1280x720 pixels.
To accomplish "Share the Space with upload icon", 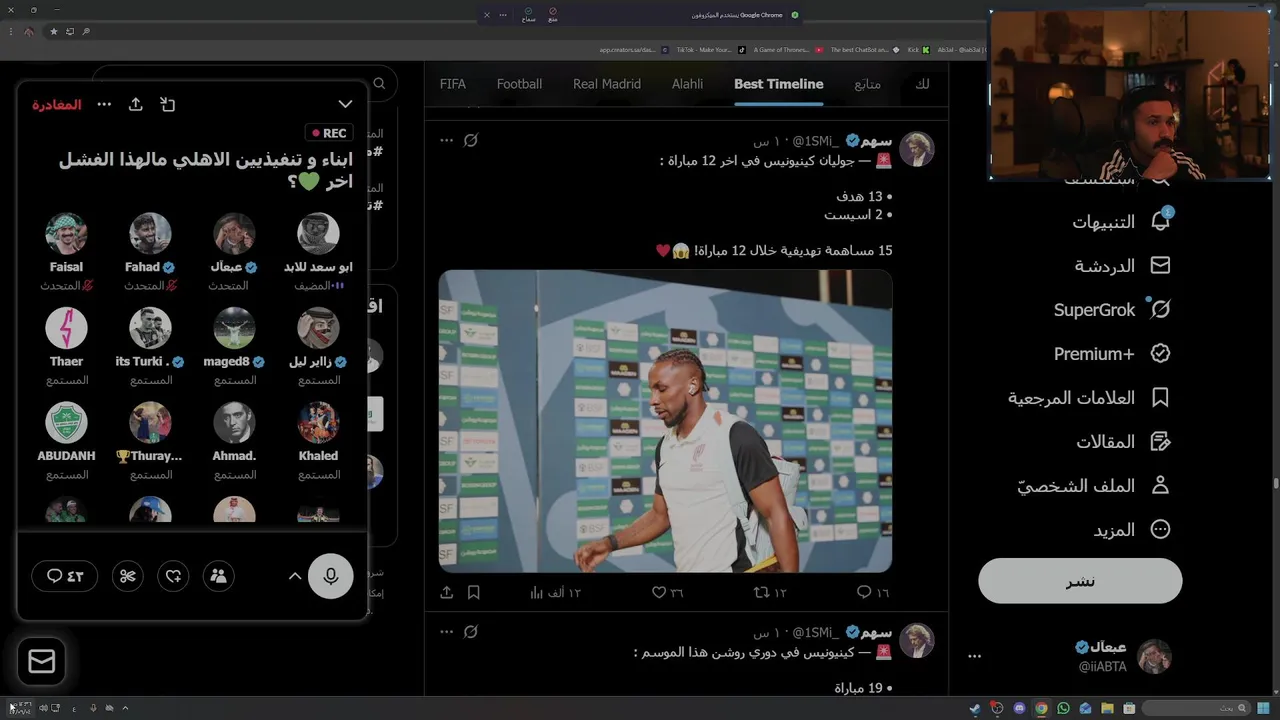I will point(136,104).
